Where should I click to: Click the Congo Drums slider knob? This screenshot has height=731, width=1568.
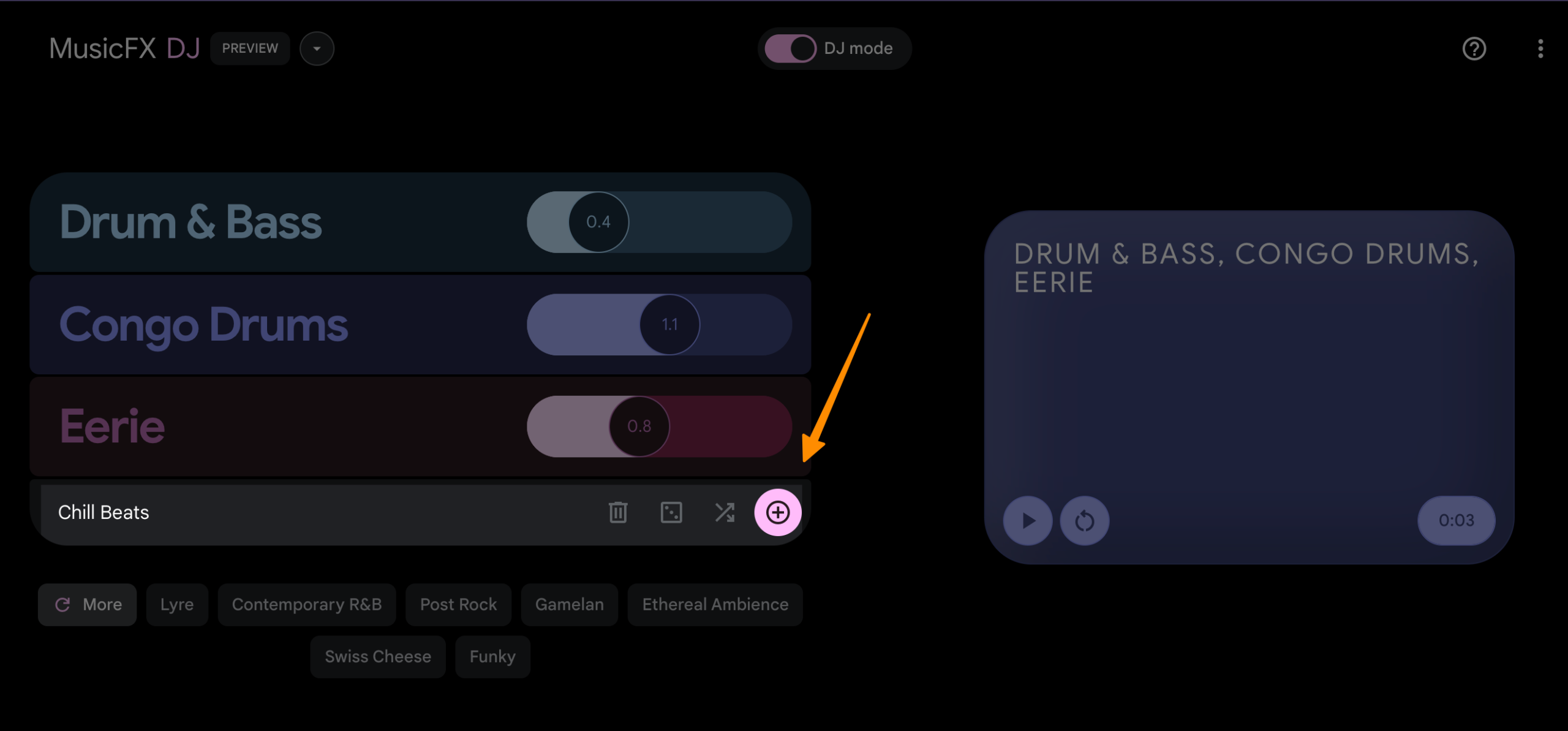pos(669,324)
